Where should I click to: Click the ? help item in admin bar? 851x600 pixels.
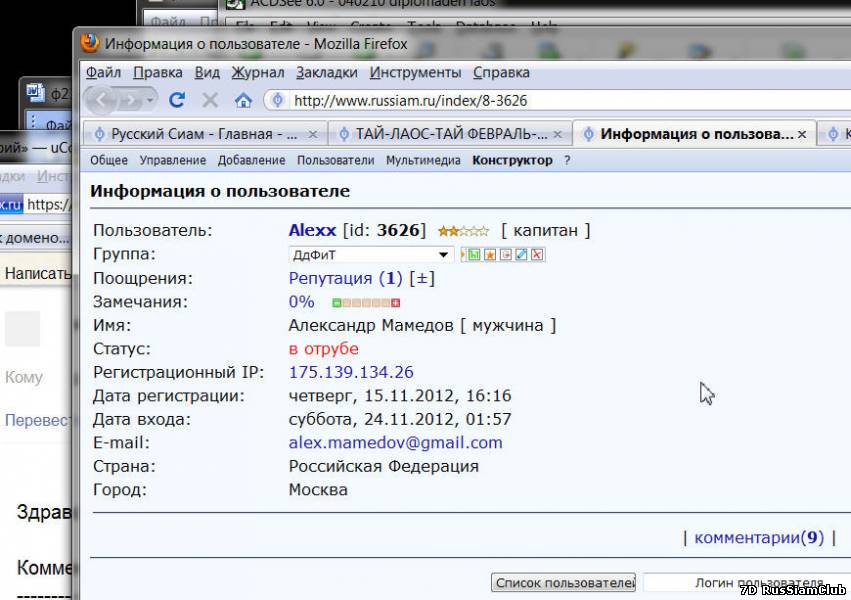pyautogui.click(x=567, y=161)
